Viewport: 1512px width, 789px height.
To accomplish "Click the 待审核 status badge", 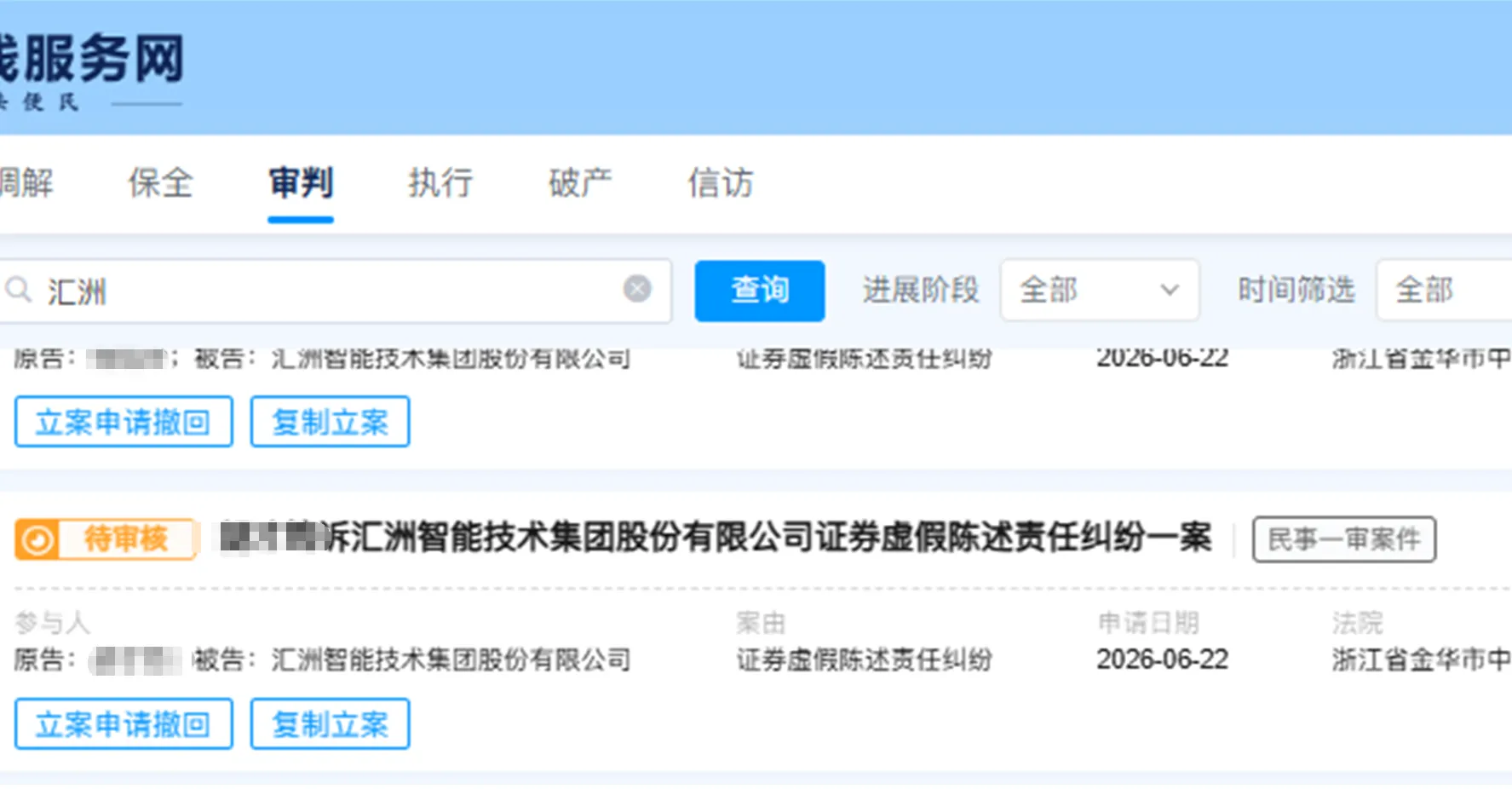I will 106,539.
